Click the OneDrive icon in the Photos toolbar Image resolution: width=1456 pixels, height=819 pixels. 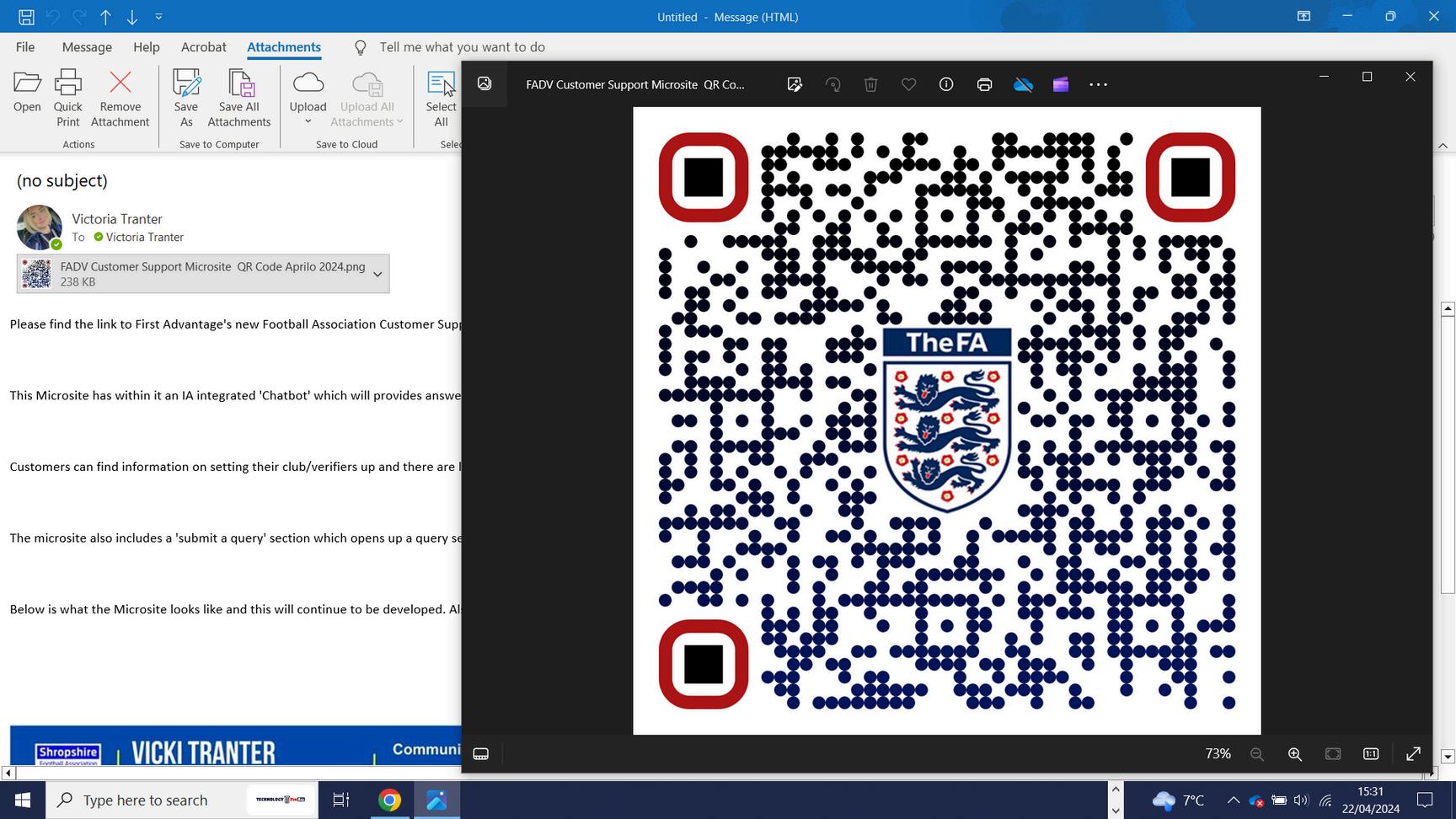coord(1023,84)
